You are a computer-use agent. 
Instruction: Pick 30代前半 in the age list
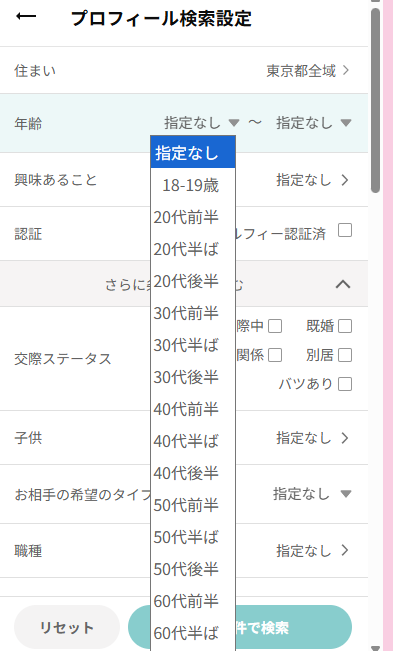pos(193,313)
